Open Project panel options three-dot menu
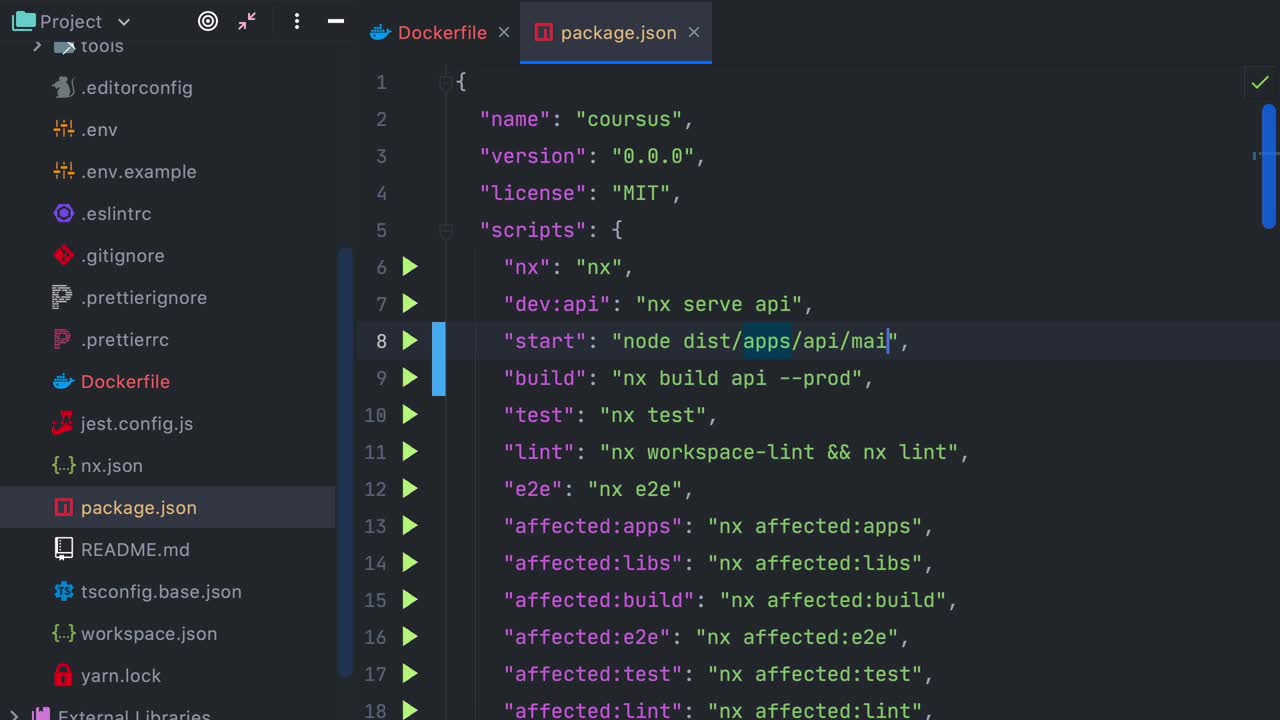This screenshot has height=720, width=1280. pyautogui.click(x=297, y=21)
